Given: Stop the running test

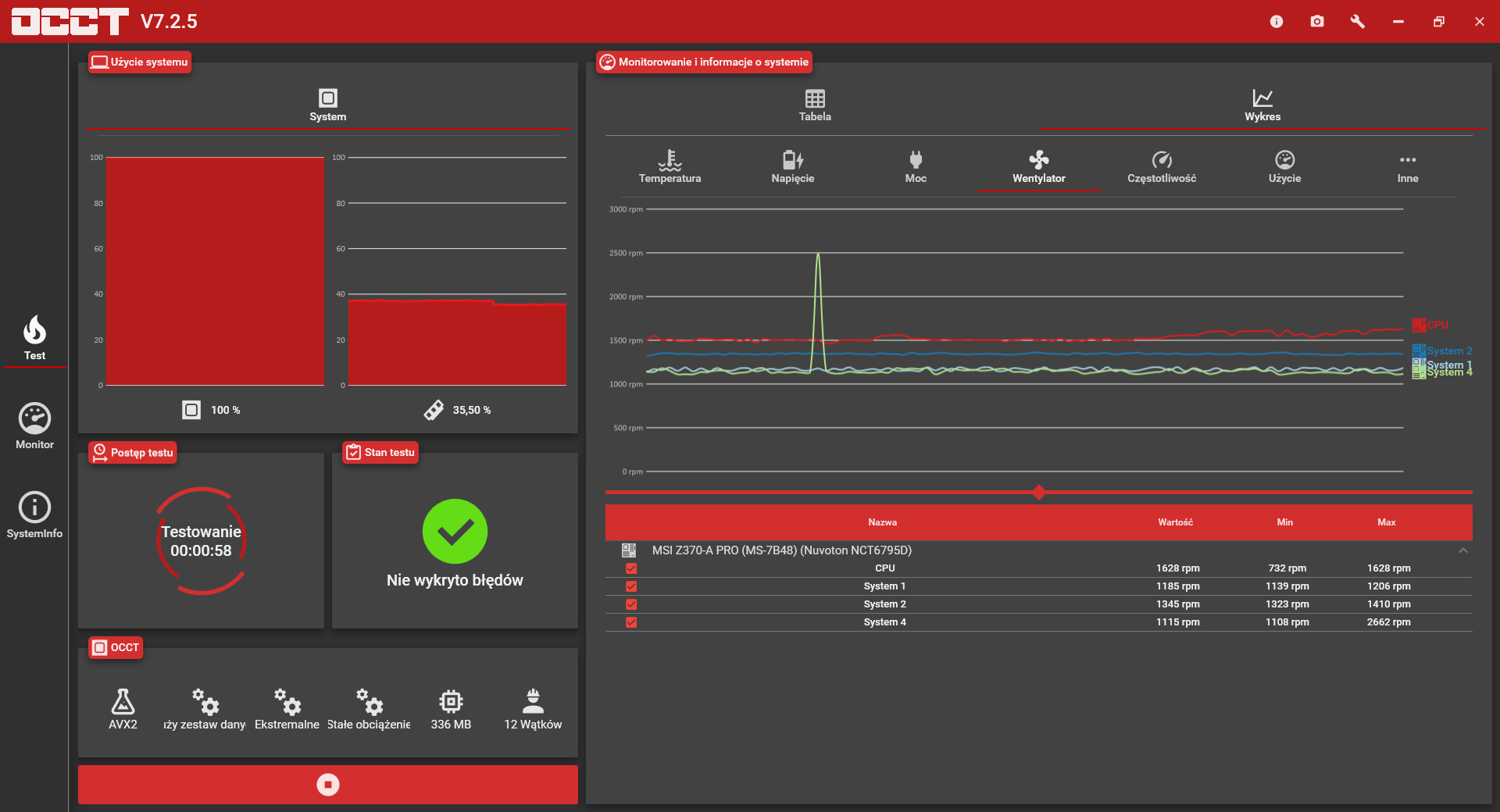Looking at the screenshot, I should coord(328,784).
